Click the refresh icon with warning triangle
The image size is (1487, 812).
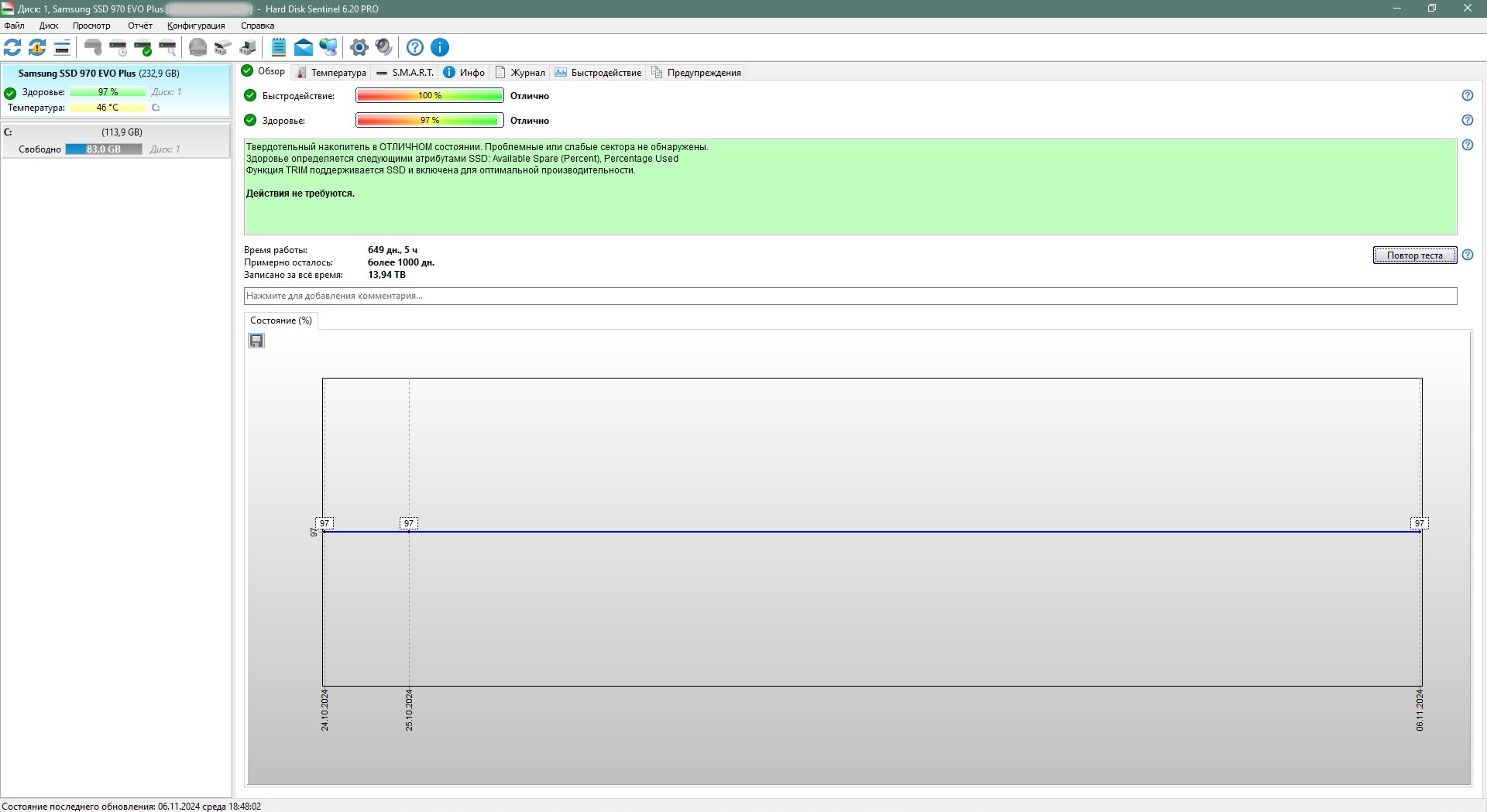coord(37,47)
